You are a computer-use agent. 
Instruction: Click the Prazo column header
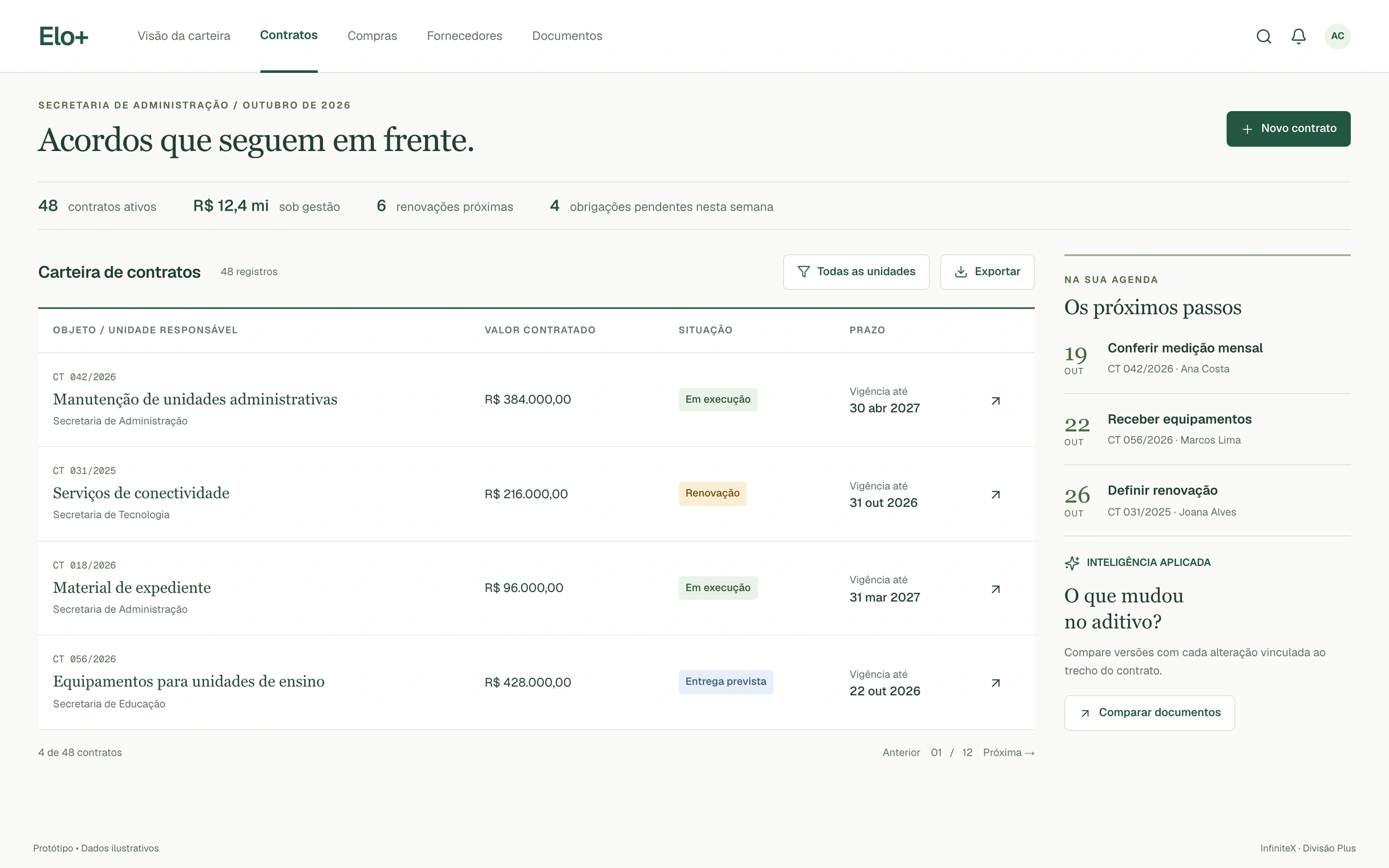pos(867,330)
